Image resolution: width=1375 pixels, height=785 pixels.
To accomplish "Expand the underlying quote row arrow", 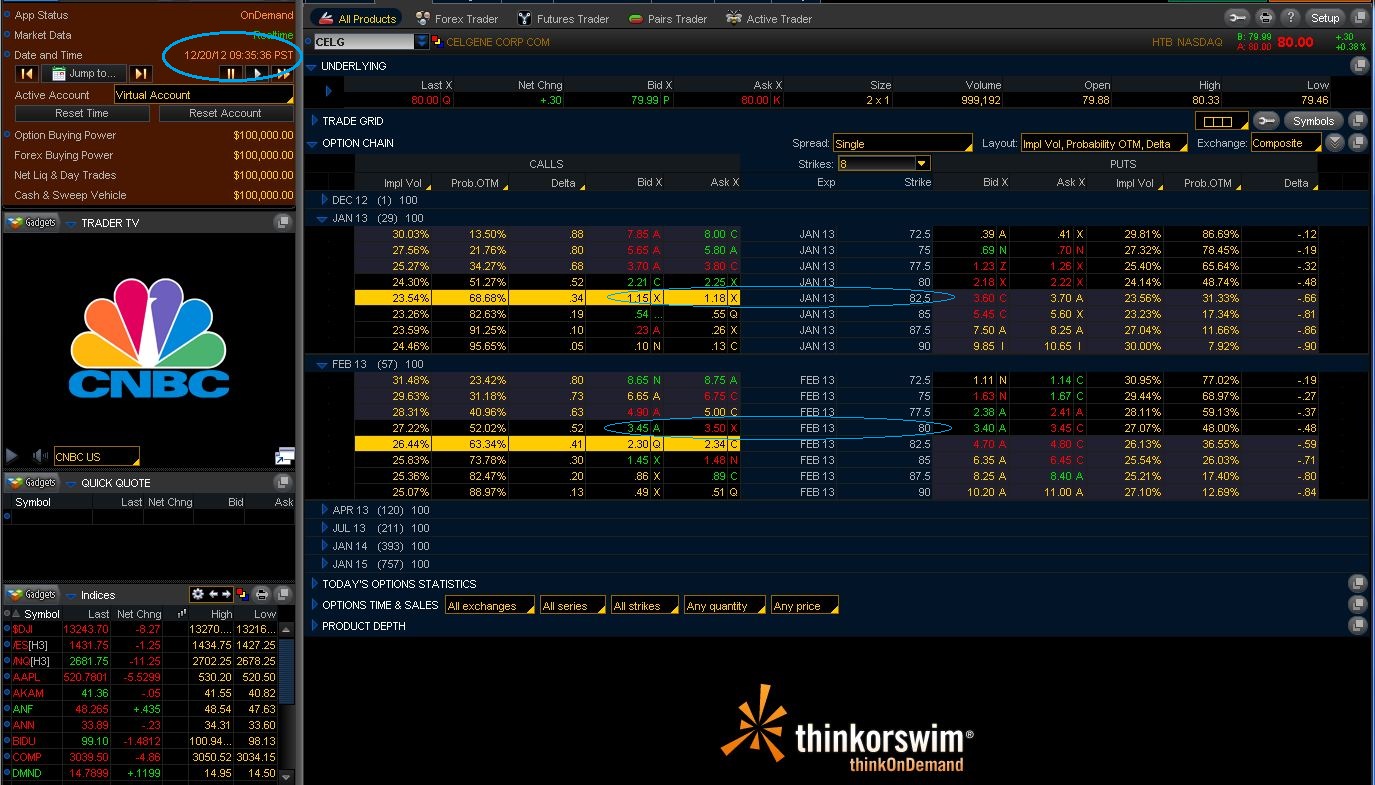I will click(328, 91).
